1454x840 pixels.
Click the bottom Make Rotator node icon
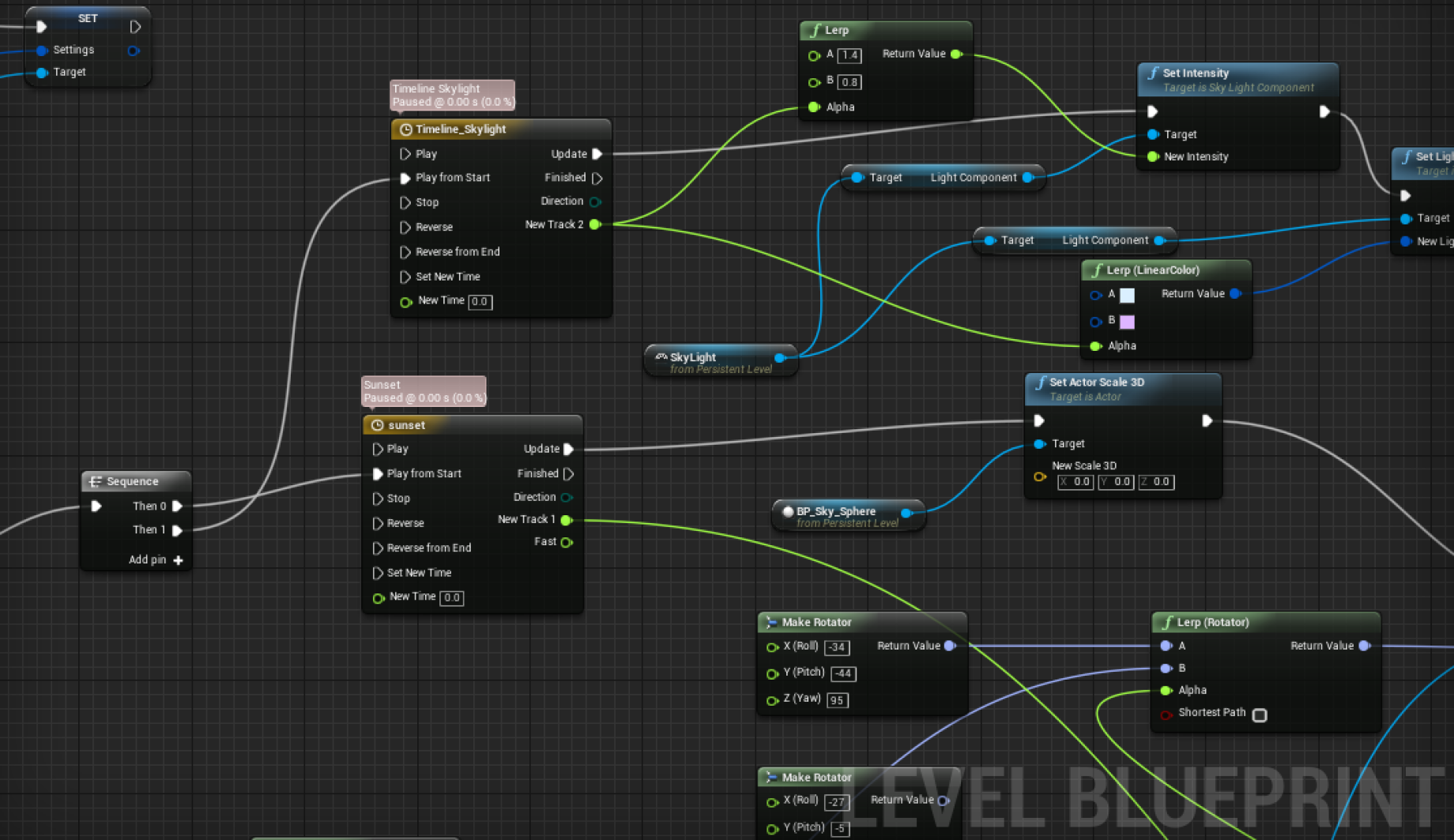click(770, 778)
